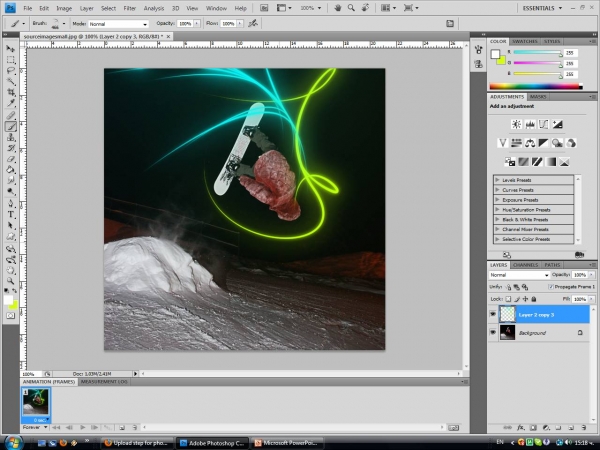
Task: Select the Rectangular Marquee tool
Action: point(10,60)
